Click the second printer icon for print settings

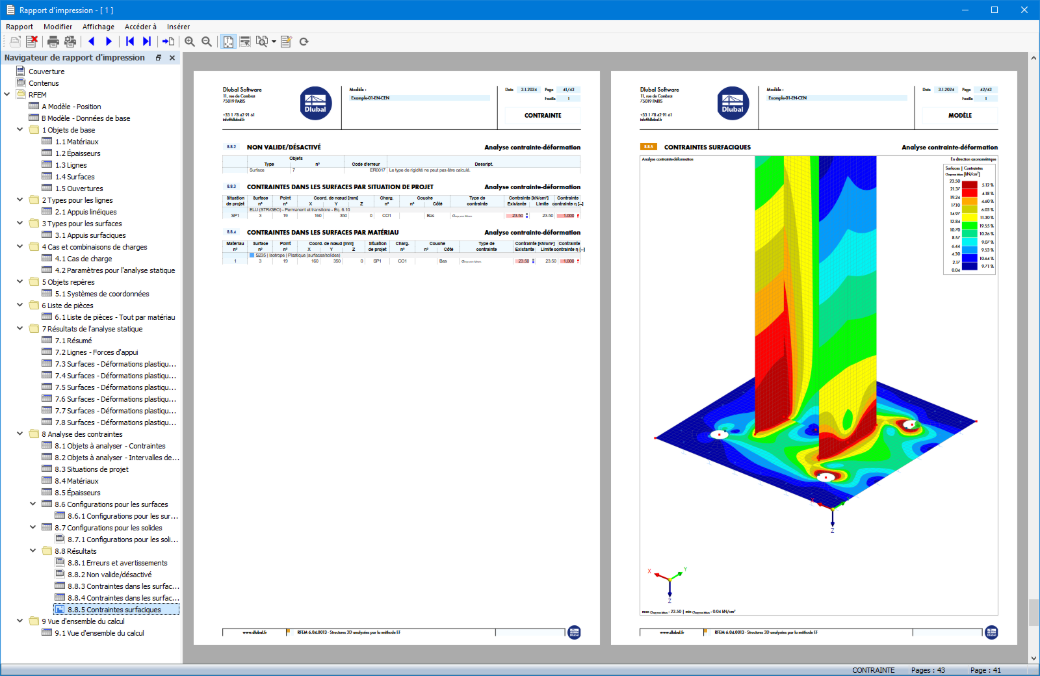70,42
